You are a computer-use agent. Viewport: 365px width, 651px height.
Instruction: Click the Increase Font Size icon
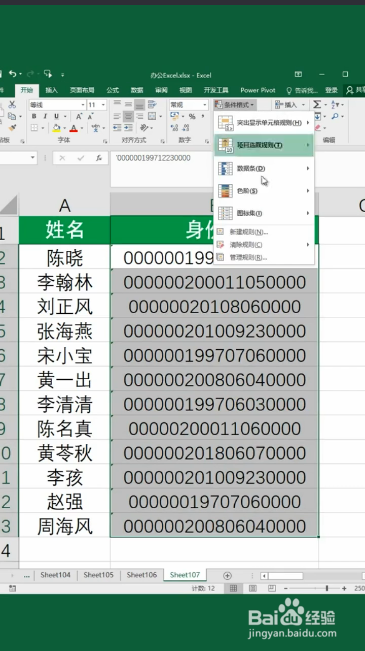[79, 116]
